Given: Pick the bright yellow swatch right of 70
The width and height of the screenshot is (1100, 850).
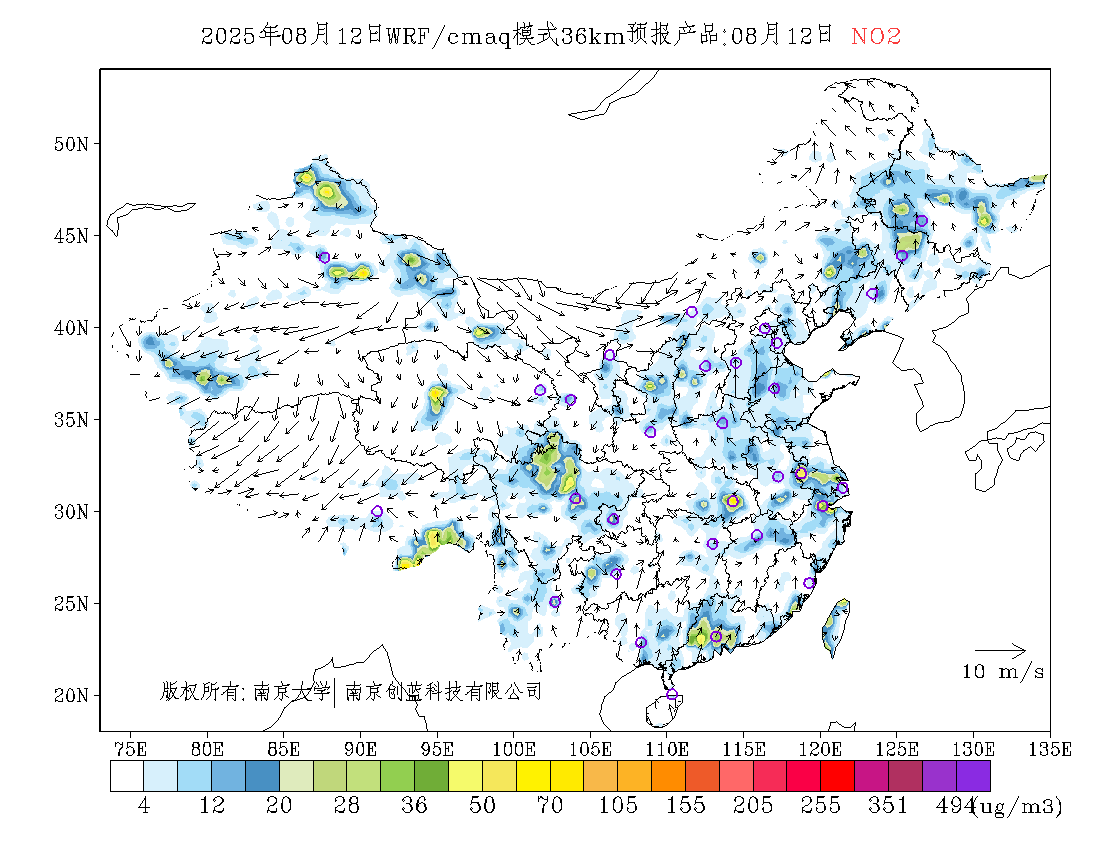Looking at the screenshot, I should coord(567,776).
